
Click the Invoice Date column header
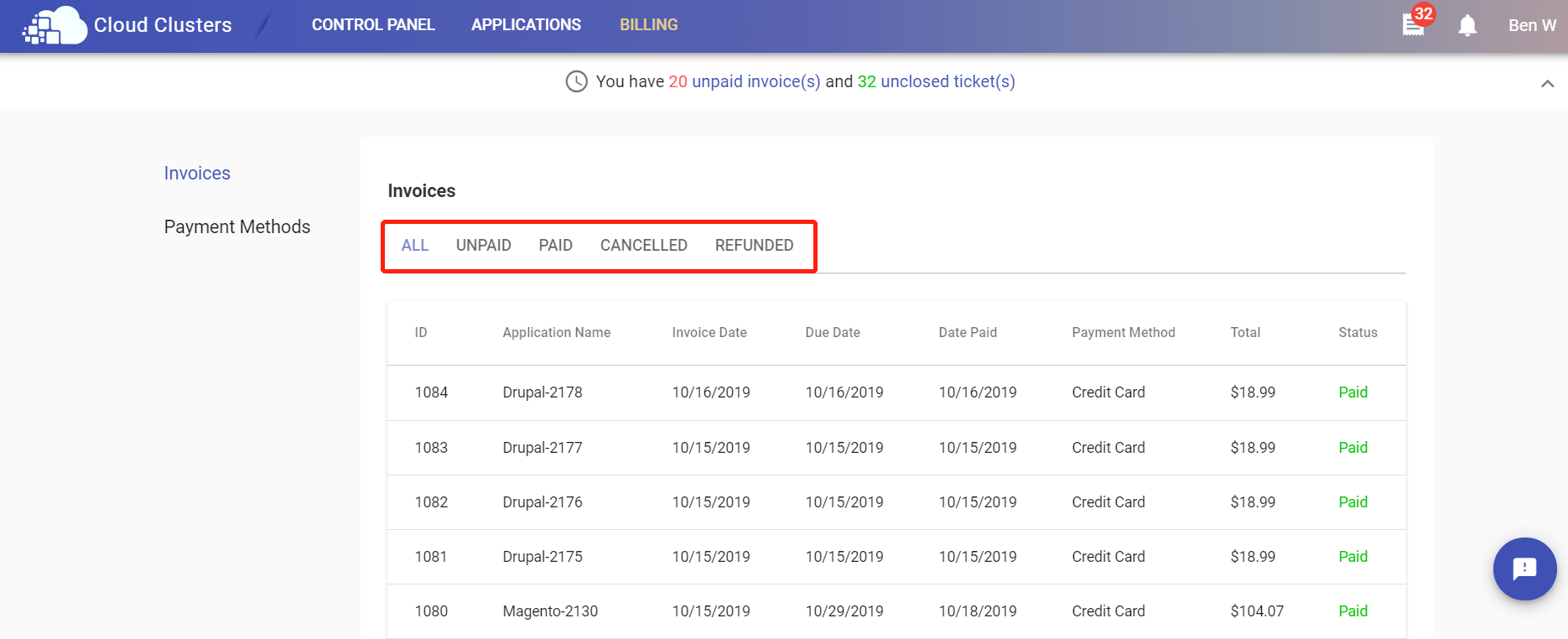(x=709, y=332)
